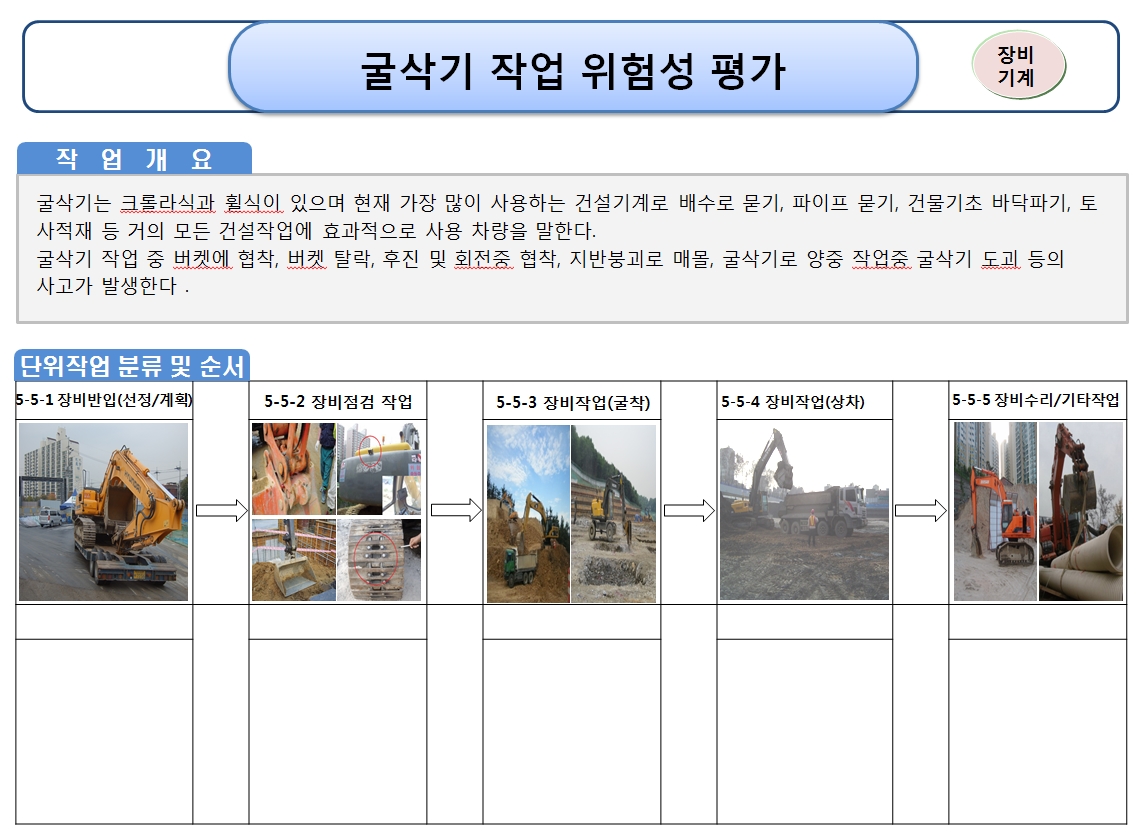Click the arrow between 5-5-1 and 5-5-2
The width and height of the screenshot is (1141, 840).
(222, 510)
